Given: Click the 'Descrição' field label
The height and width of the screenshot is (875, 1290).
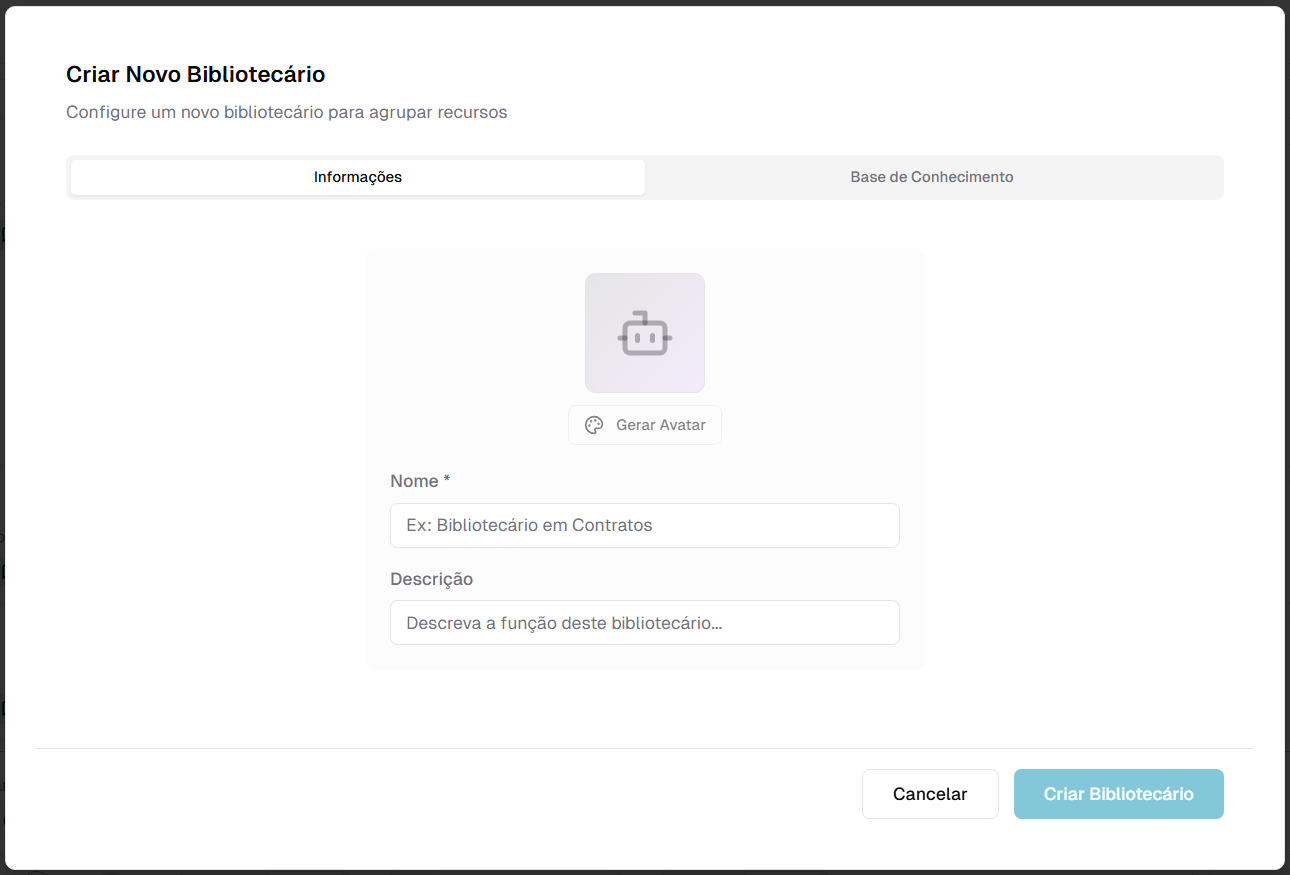Looking at the screenshot, I should [x=432, y=579].
